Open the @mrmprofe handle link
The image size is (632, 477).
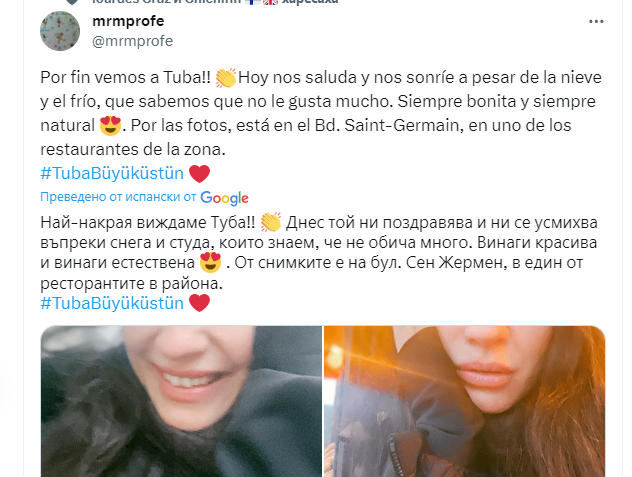[133, 41]
